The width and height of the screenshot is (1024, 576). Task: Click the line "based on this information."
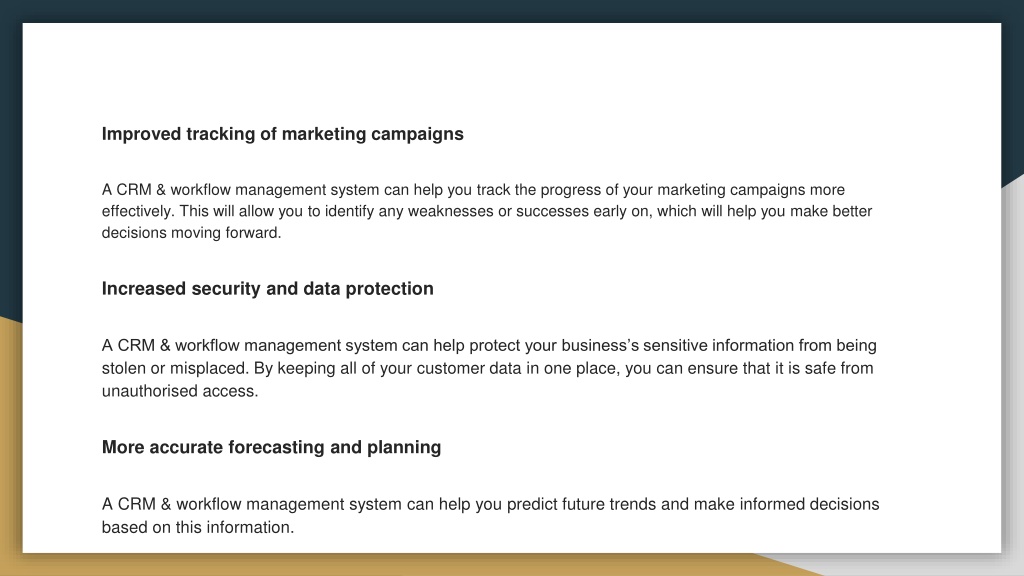tap(198, 528)
